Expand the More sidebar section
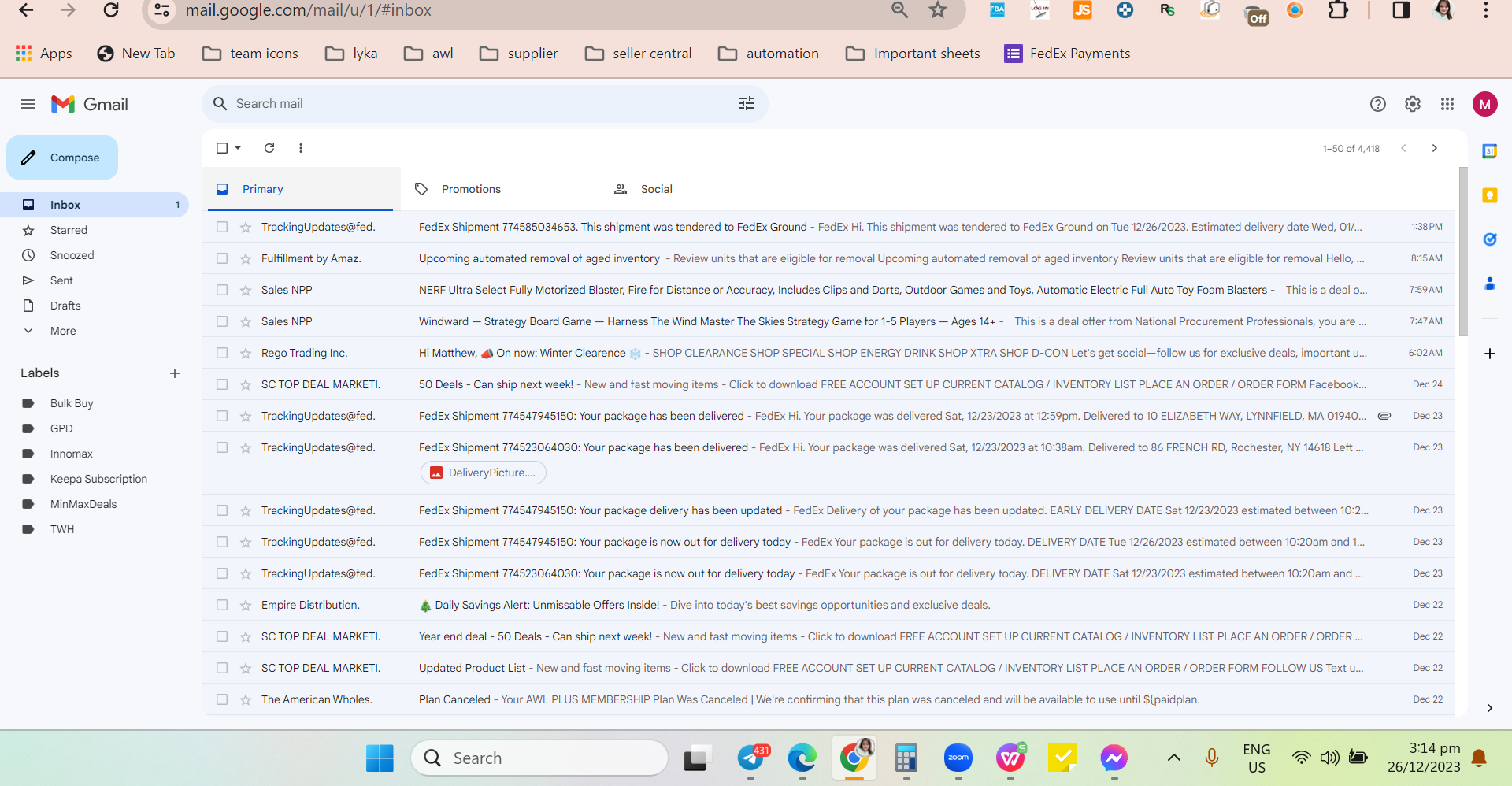 pos(63,331)
